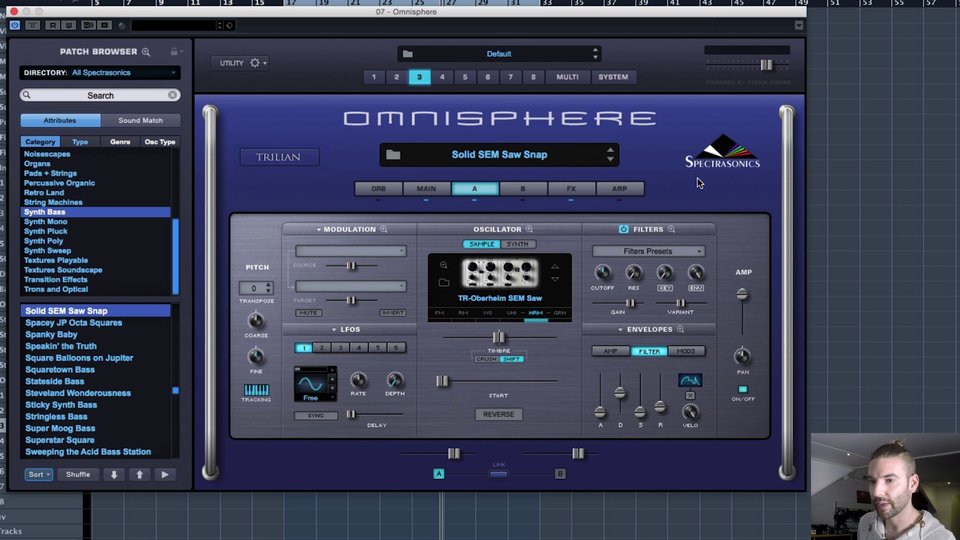Screen dimensions: 960x540
Task: Open soundsource folder icon in oscillator display
Action: [444, 282]
